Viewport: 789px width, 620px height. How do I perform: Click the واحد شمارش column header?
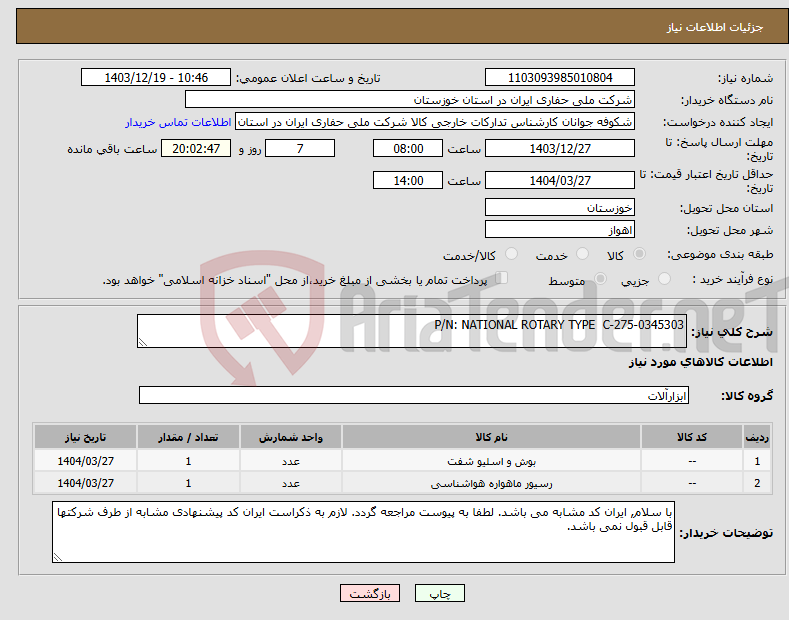(x=291, y=437)
